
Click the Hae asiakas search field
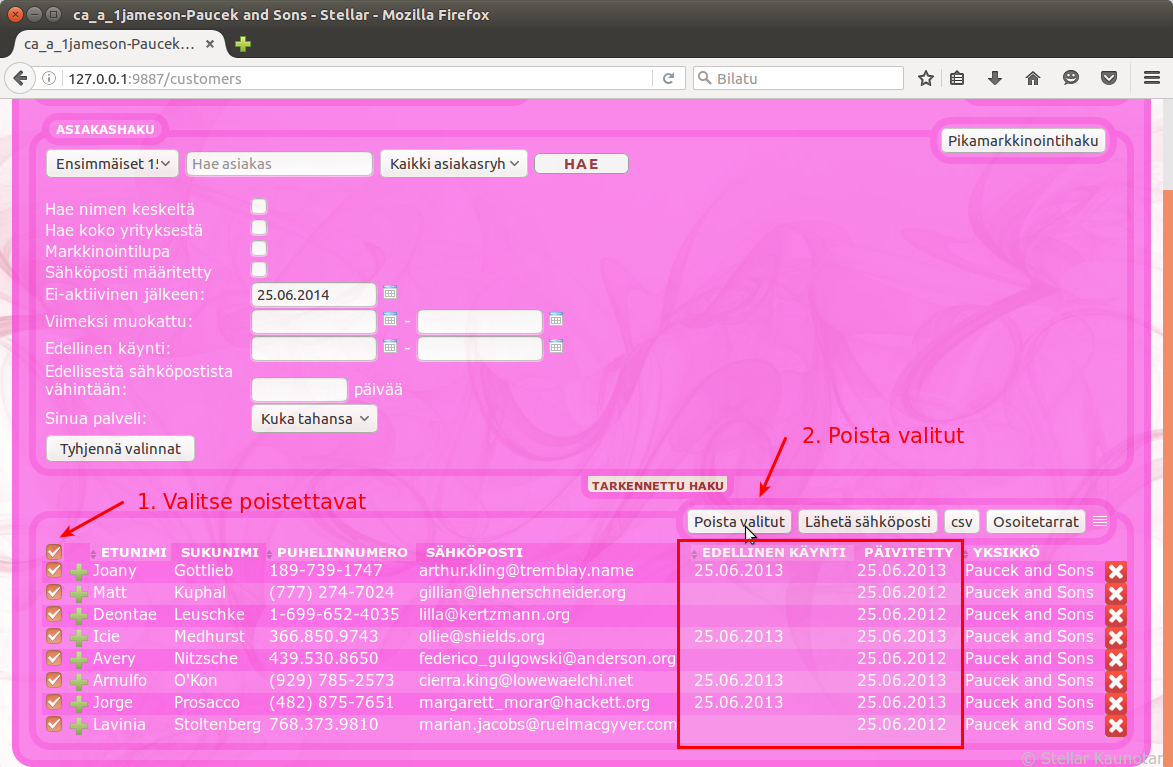(279, 163)
